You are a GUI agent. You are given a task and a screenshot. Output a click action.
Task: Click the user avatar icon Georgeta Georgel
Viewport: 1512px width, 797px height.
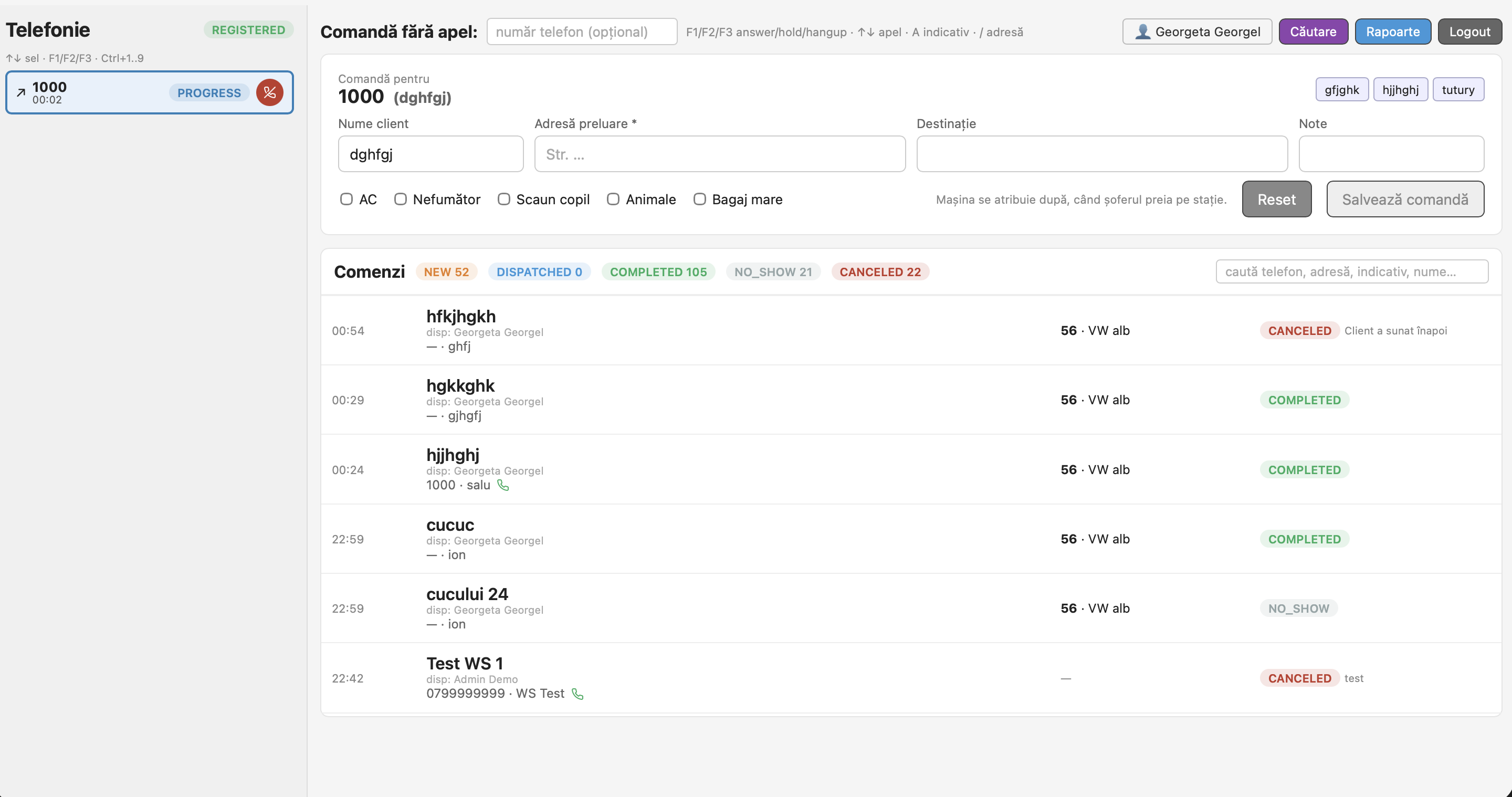click(1142, 32)
